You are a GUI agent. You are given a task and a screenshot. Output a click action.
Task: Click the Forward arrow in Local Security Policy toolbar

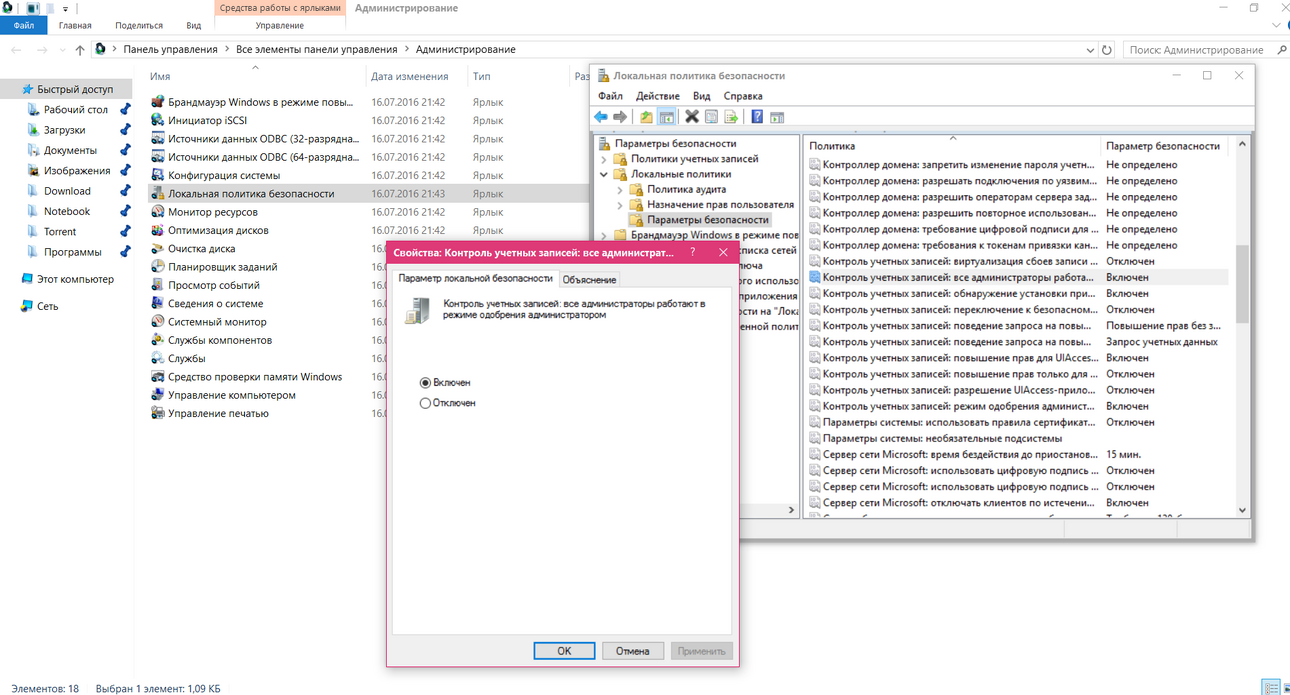pyautogui.click(x=620, y=117)
